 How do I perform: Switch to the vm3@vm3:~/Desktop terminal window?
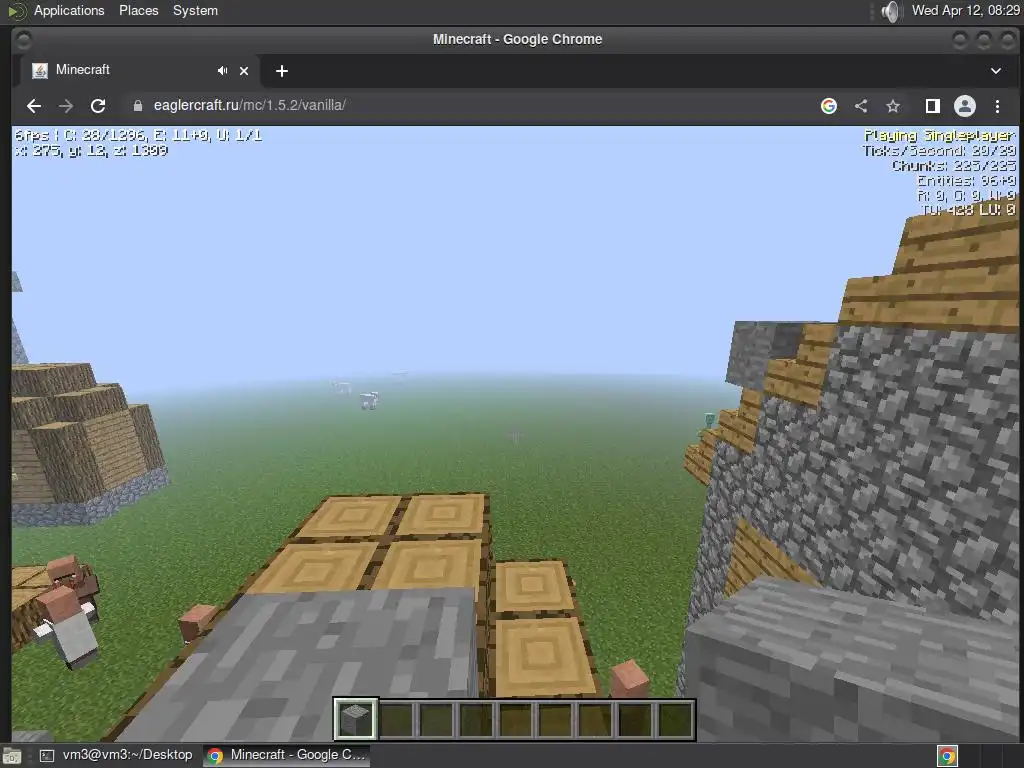tap(118, 755)
